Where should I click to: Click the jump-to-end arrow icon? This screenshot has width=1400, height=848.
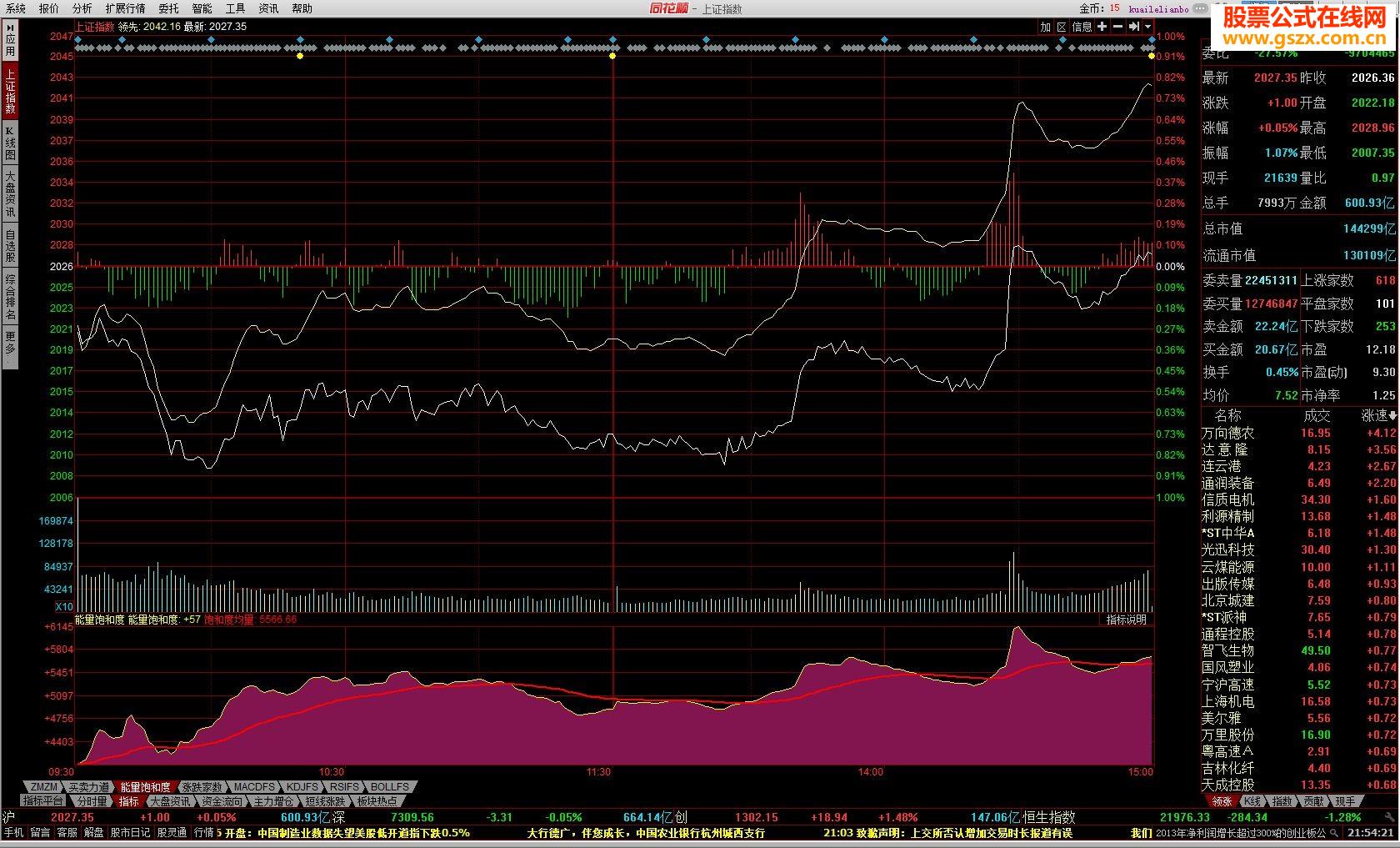(1134, 27)
